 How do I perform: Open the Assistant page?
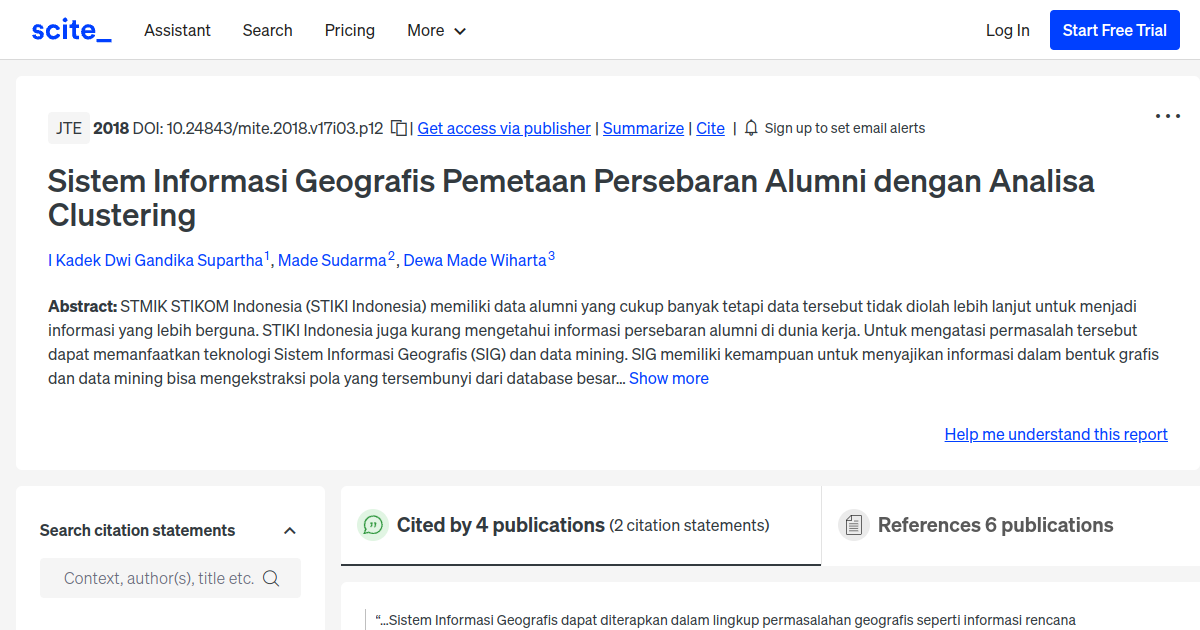[x=177, y=30]
